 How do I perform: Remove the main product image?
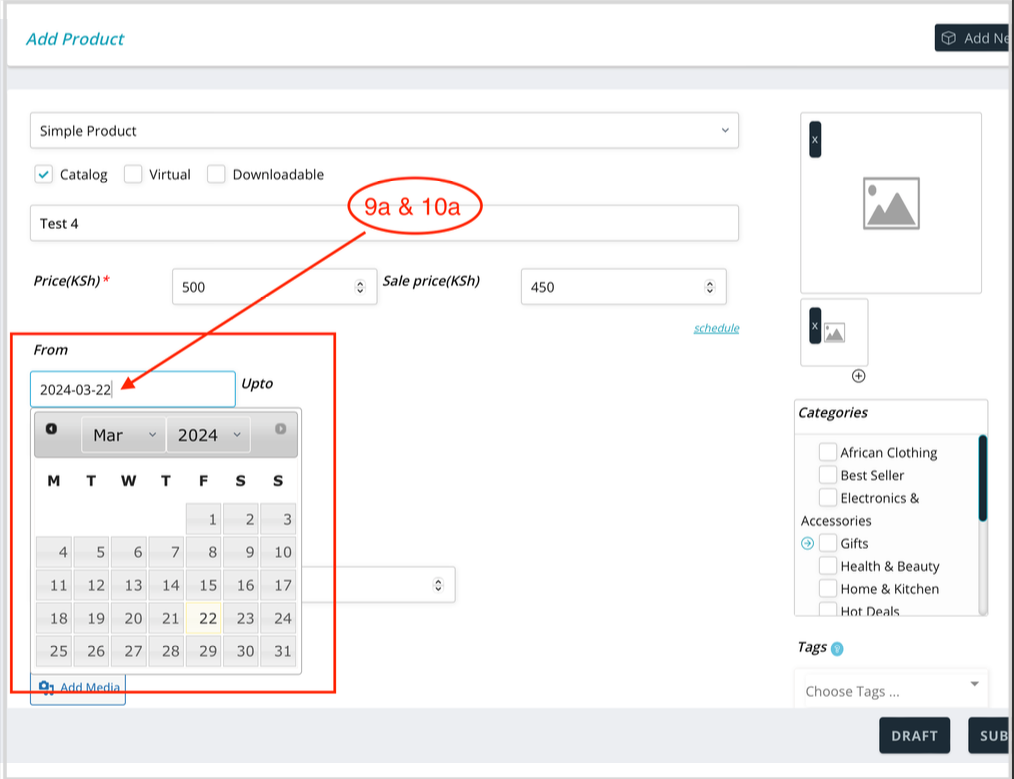click(815, 139)
